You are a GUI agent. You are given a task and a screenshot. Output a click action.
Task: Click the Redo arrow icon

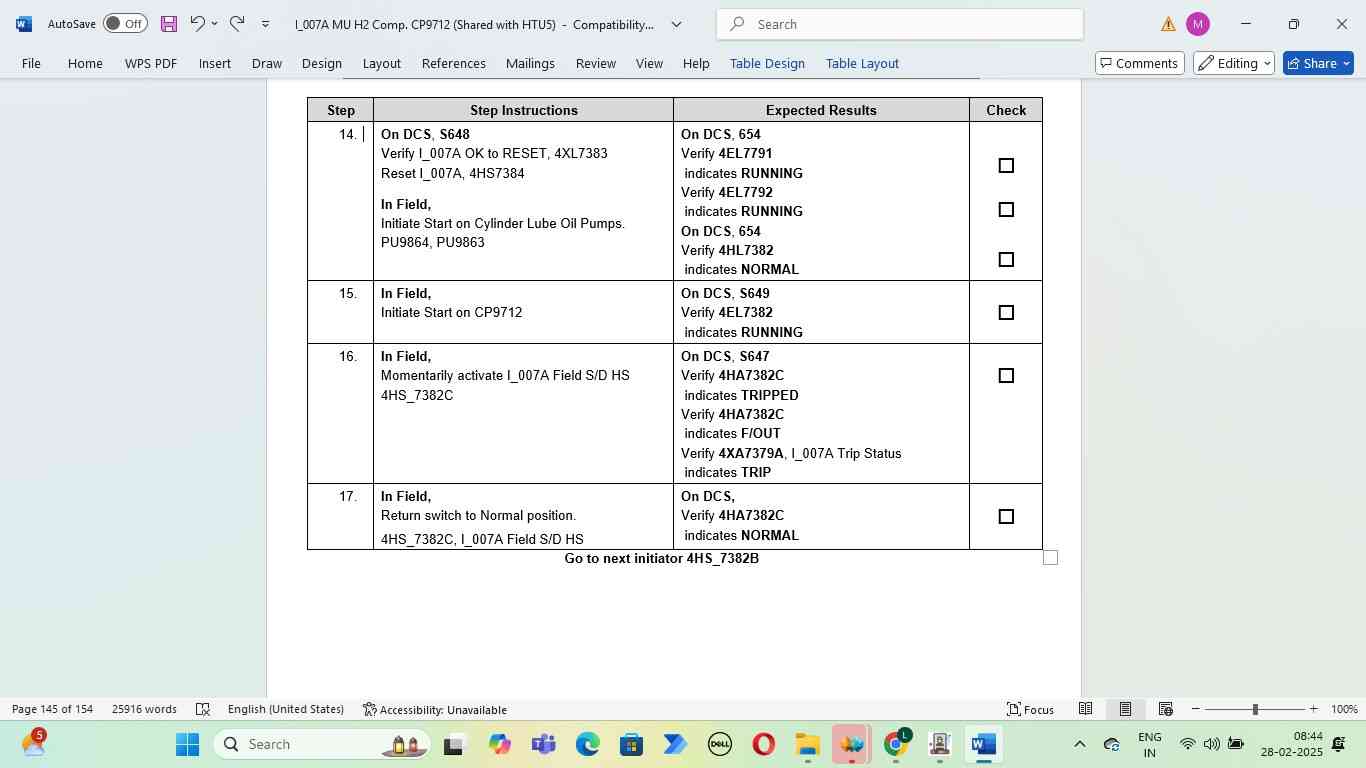[237, 24]
